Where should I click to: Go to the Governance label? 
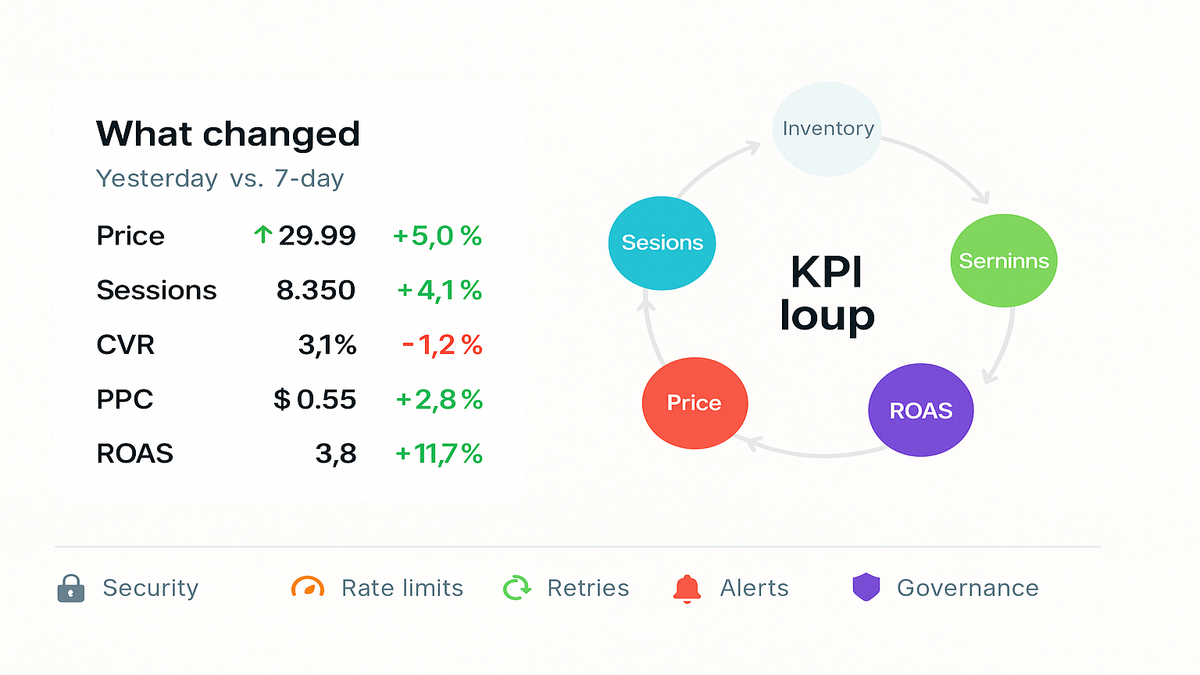[x=967, y=588]
